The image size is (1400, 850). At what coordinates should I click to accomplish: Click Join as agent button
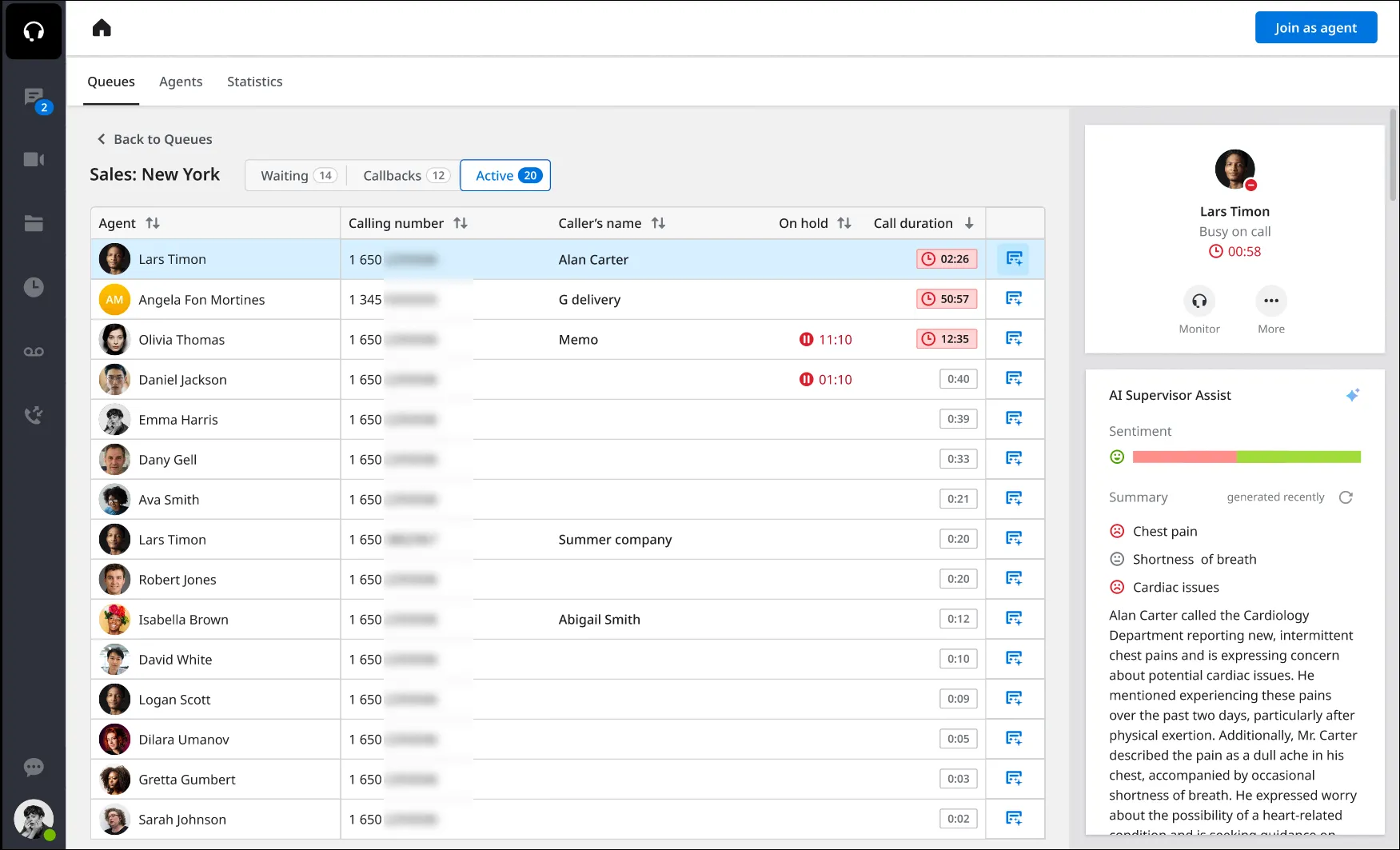point(1315,28)
